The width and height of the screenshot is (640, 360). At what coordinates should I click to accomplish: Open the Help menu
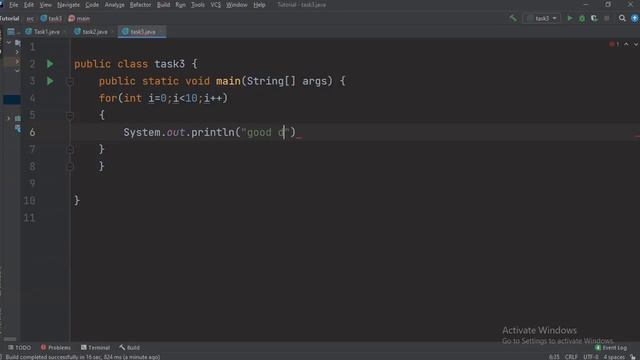259,5
